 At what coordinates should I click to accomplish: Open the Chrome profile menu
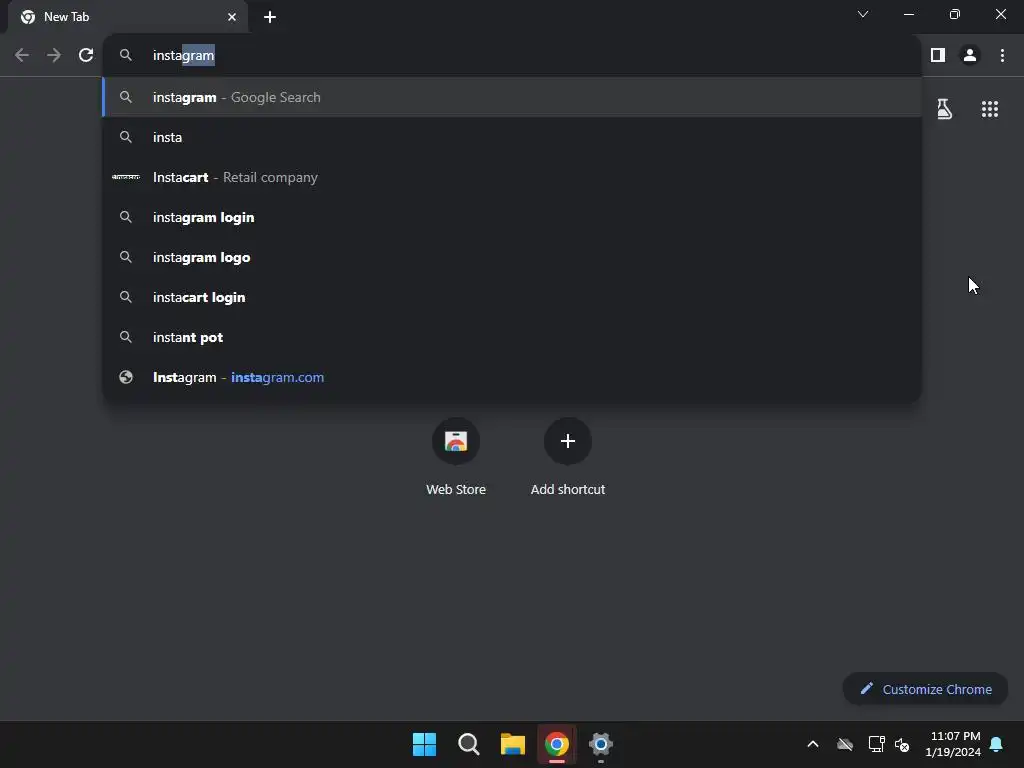970,56
